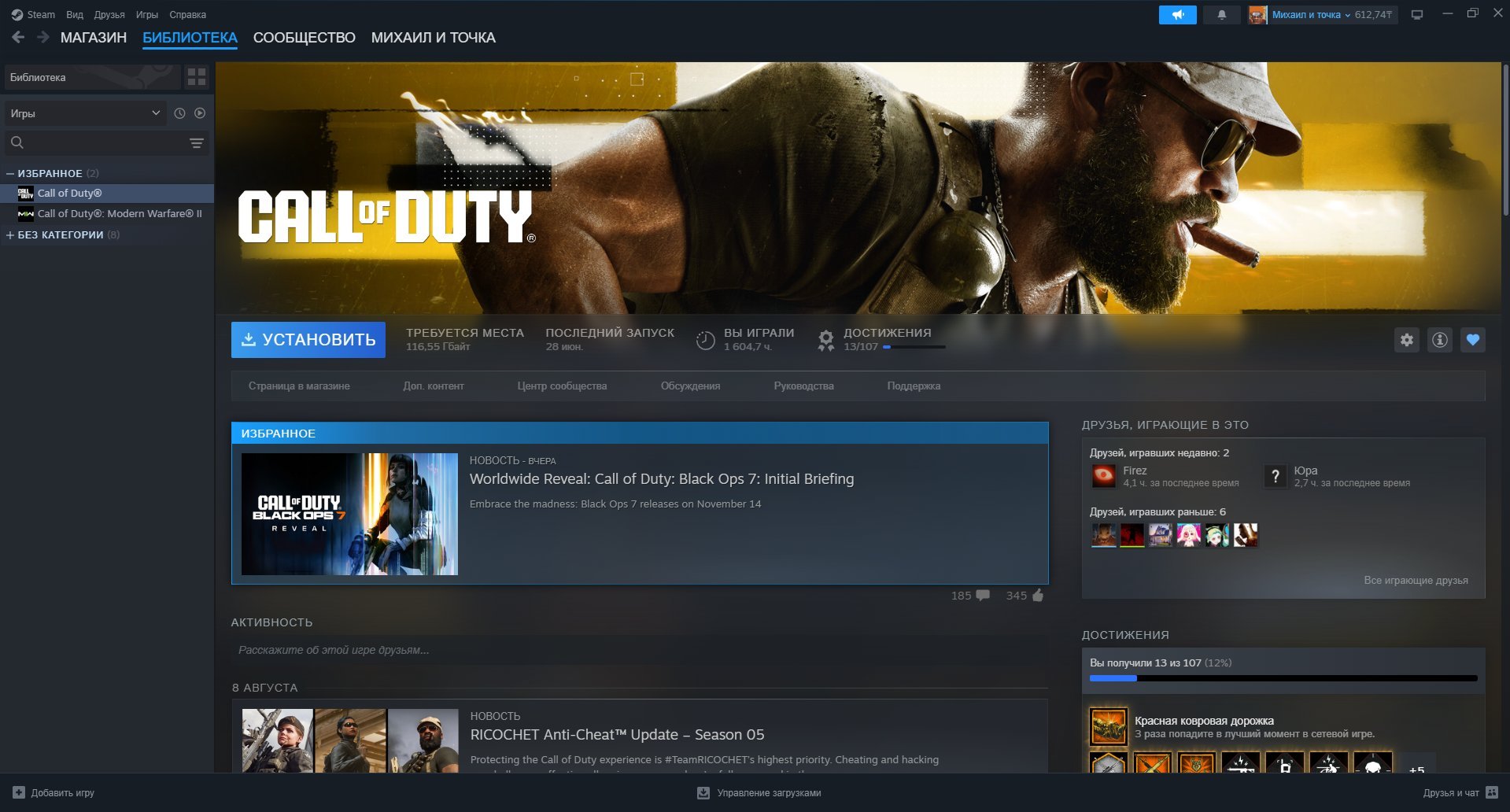This screenshot has height=812, width=1510.
Task: Show ready-to-play games filter icon
Action: click(200, 113)
